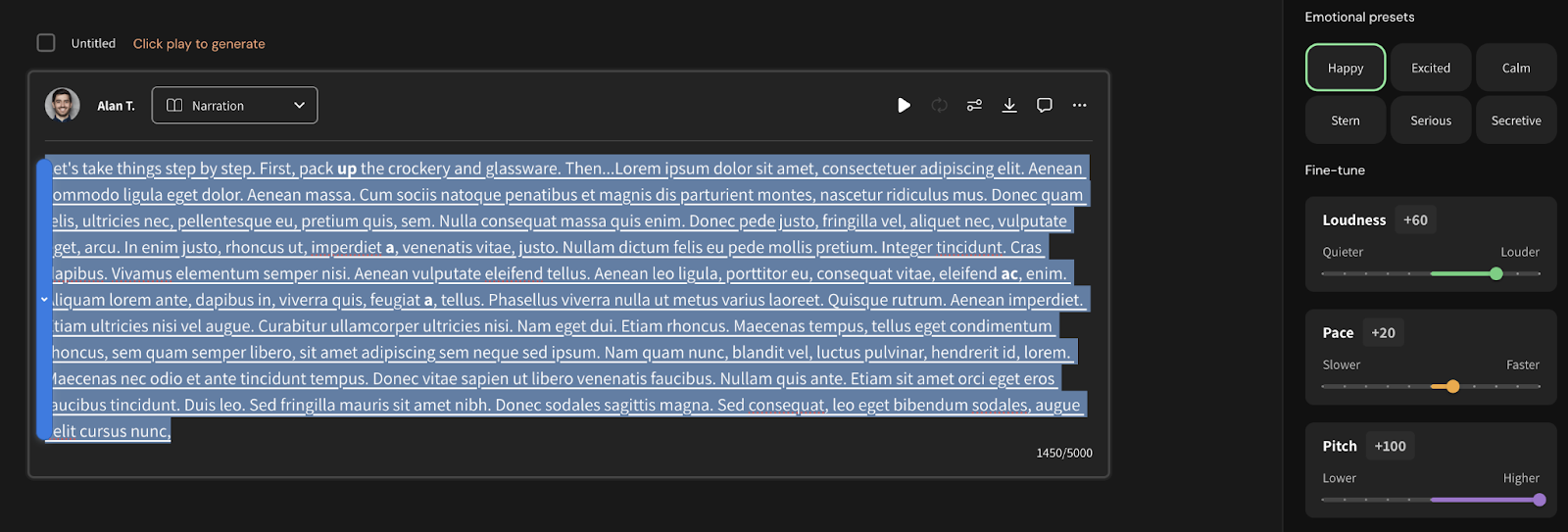Image resolution: width=1568 pixels, height=532 pixels.
Task: Click the regenerate loop icon
Action: (939, 105)
